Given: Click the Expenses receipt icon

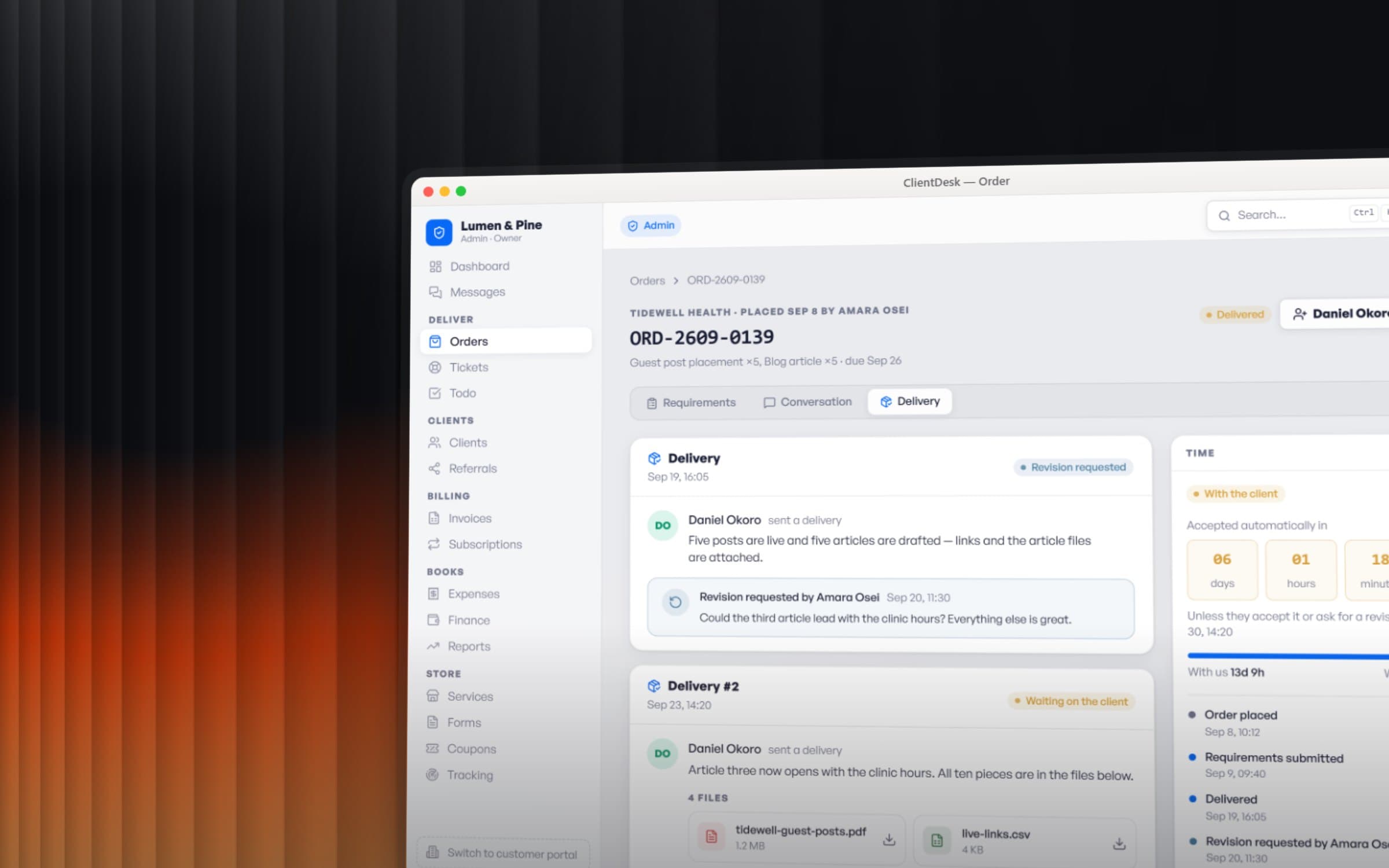Looking at the screenshot, I should tap(433, 594).
